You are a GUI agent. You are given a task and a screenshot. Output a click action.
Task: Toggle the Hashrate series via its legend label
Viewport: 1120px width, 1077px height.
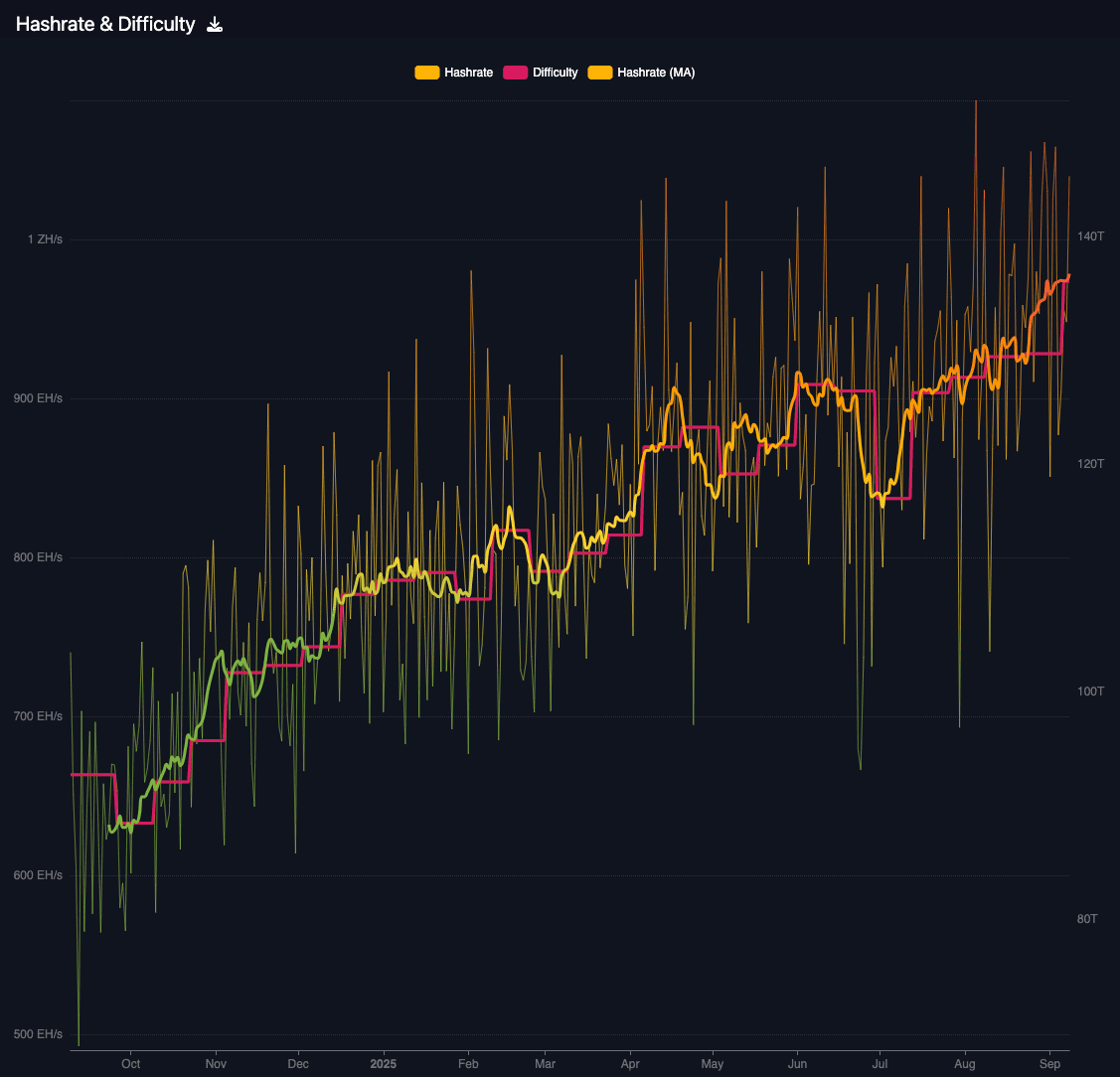(x=468, y=73)
